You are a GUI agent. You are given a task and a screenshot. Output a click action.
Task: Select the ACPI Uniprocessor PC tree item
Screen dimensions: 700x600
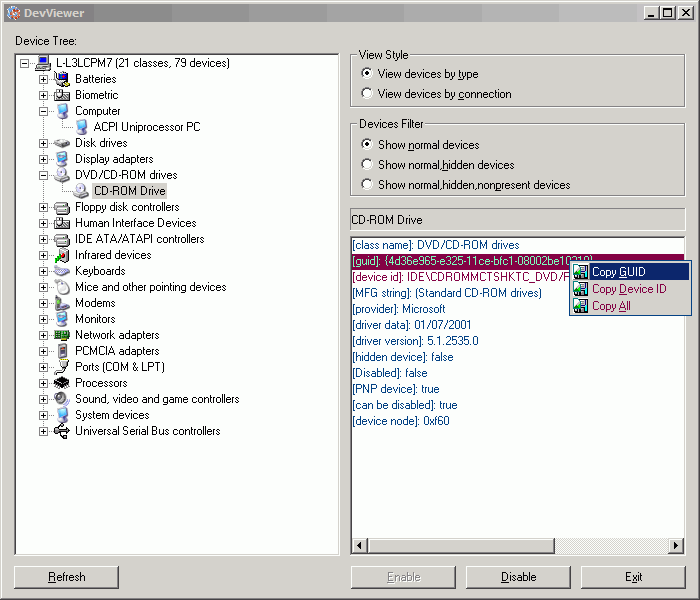pyautogui.click(x=146, y=127)
